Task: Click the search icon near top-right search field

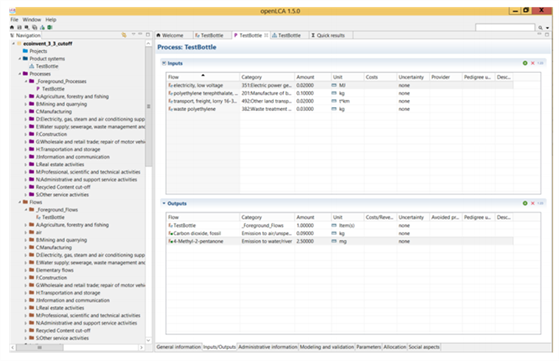Action: point(540,27)
